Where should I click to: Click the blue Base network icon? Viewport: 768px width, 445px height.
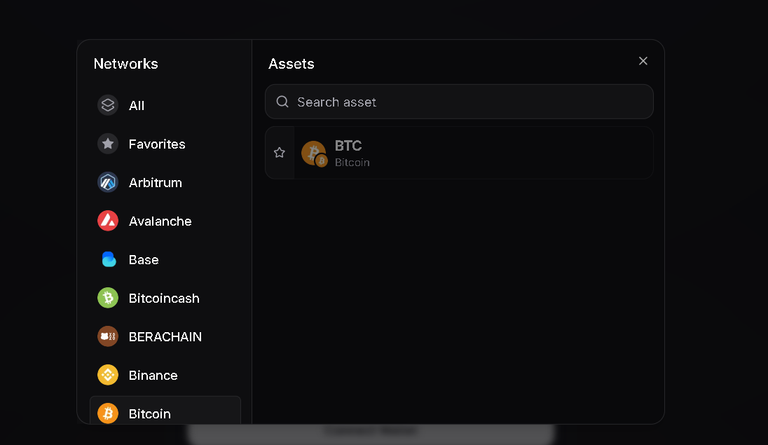[x=108, y=259]
